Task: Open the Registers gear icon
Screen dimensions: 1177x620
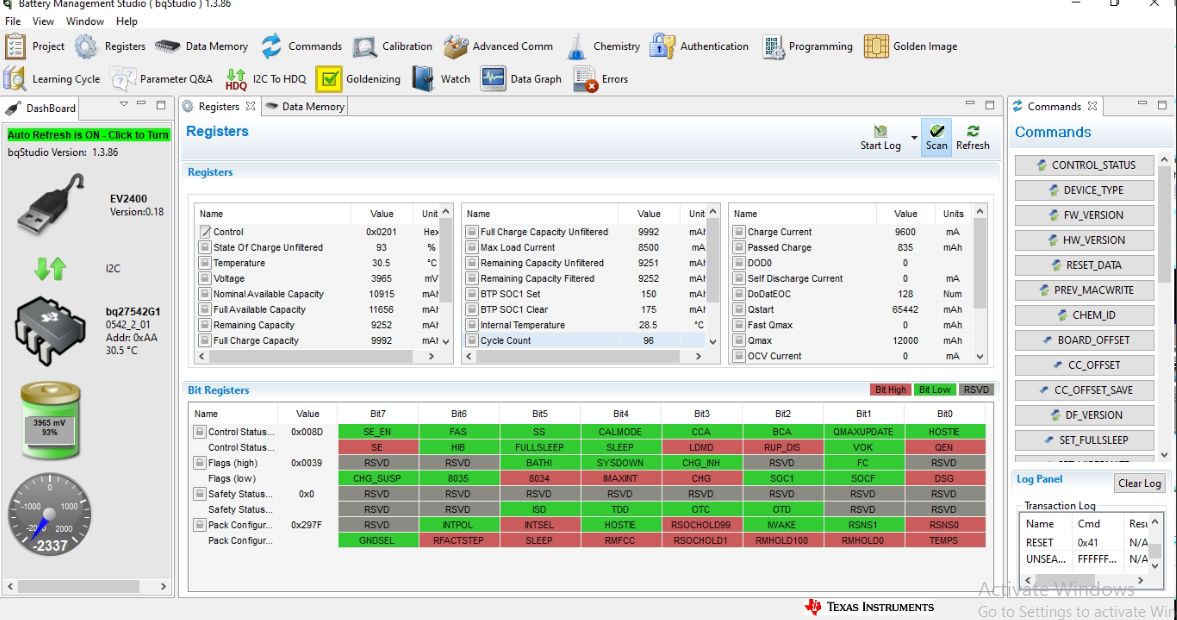Action: click(x=86, y=47)
